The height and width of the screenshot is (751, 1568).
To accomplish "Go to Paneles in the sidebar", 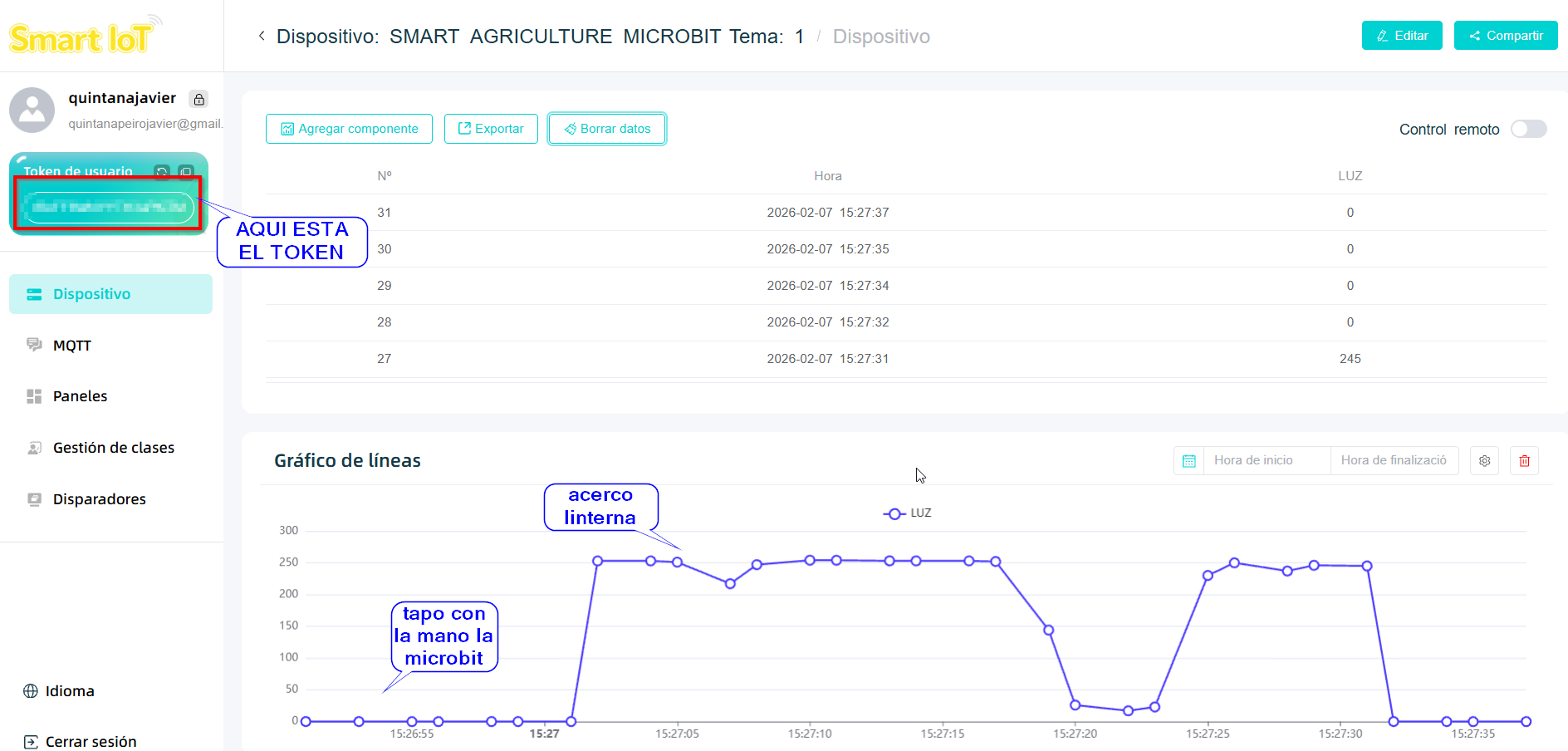I will click(x=80, y=396).
